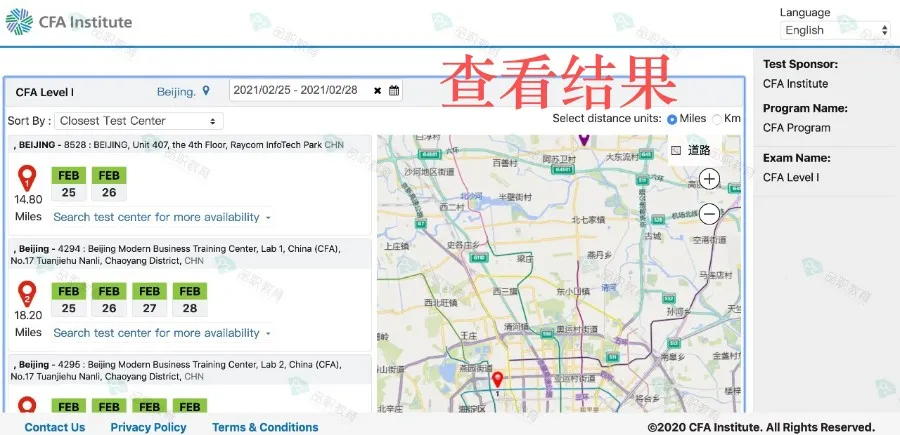Image resolution: width=900 pixels, height=435 pixels.
Task: Open the Terms & Conditions link
Action: tap(265, 428)
